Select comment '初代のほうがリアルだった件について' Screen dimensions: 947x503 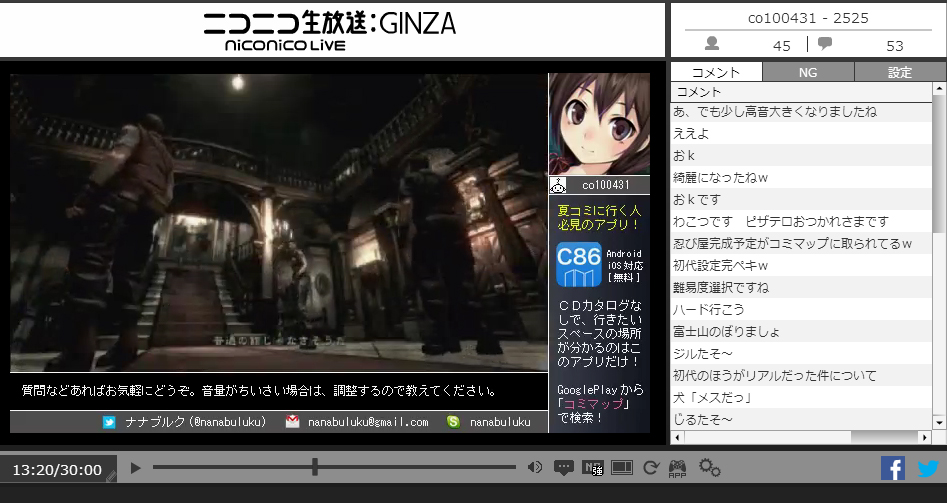[x=801, y=375]
